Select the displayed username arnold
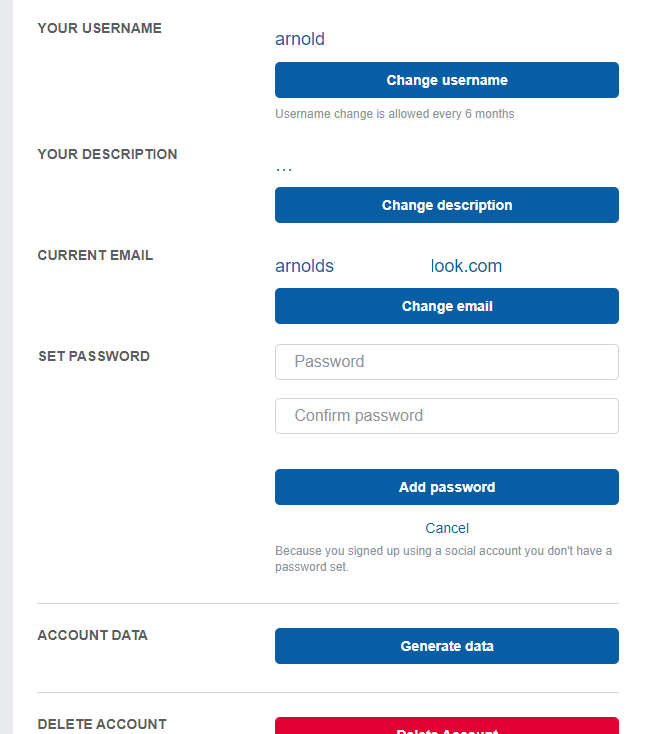 click(300, 39)
